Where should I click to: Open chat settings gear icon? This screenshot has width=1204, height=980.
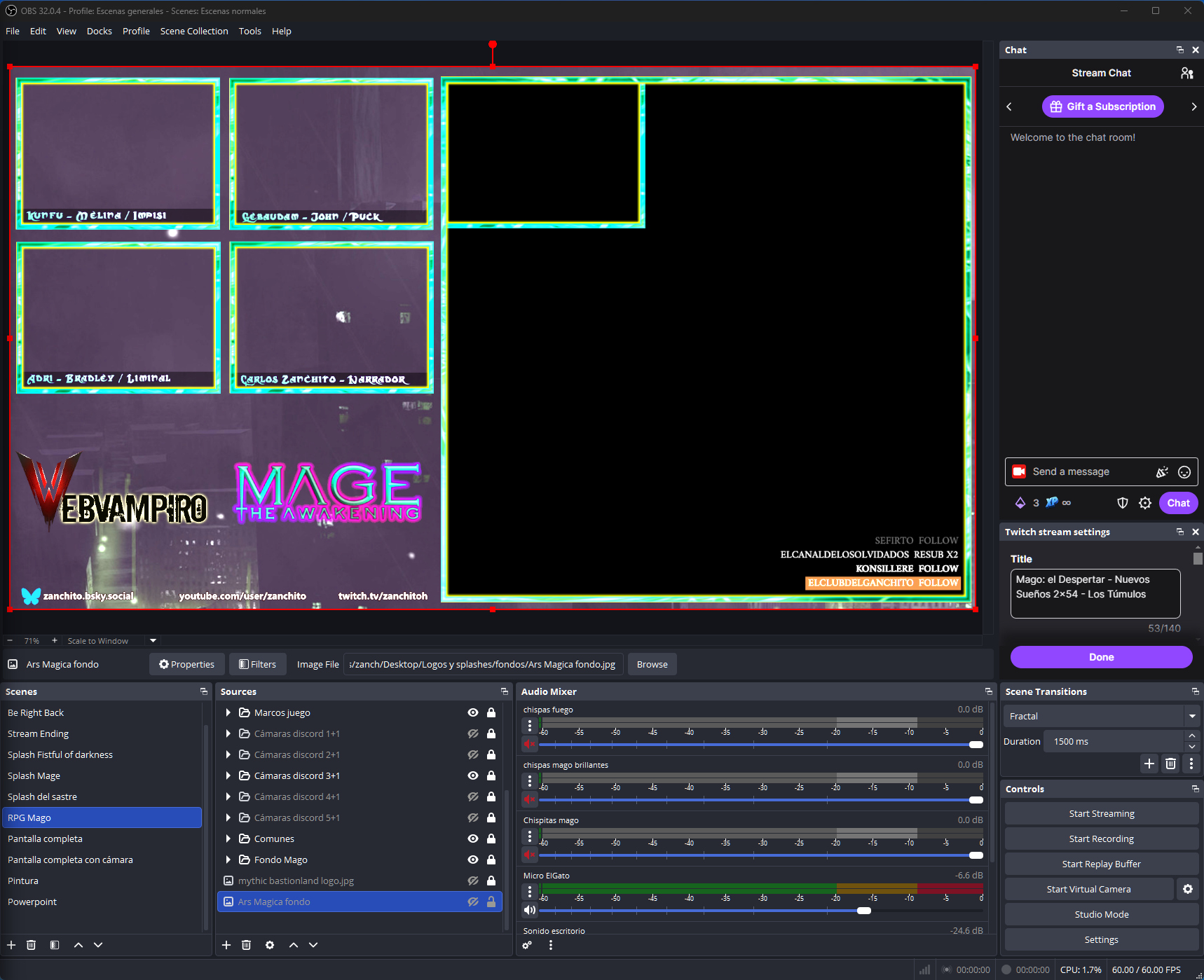(1145, 503)
